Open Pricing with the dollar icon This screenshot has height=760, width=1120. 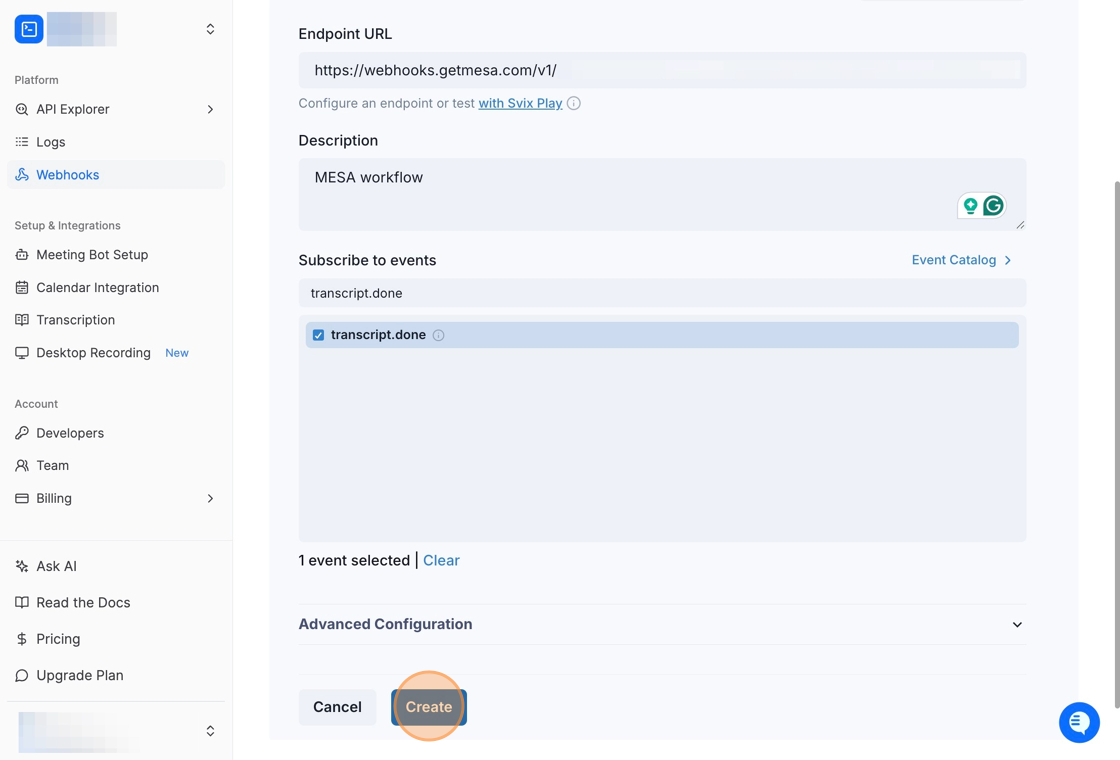pos(57,639)
